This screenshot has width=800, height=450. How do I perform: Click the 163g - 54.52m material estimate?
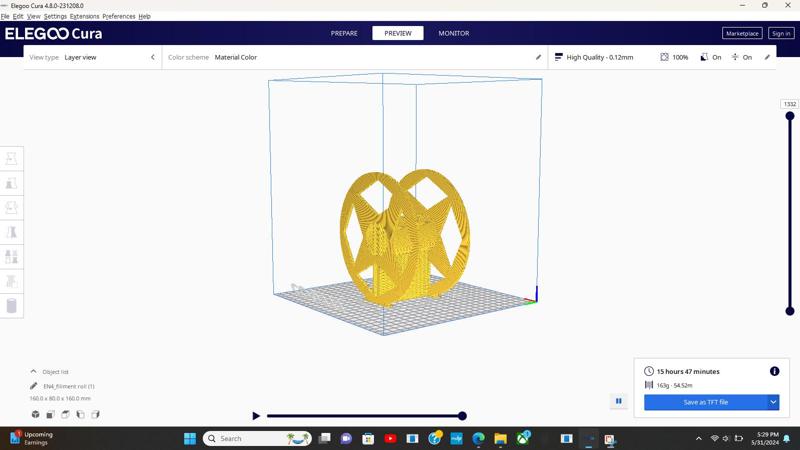[x=674, y=385]
